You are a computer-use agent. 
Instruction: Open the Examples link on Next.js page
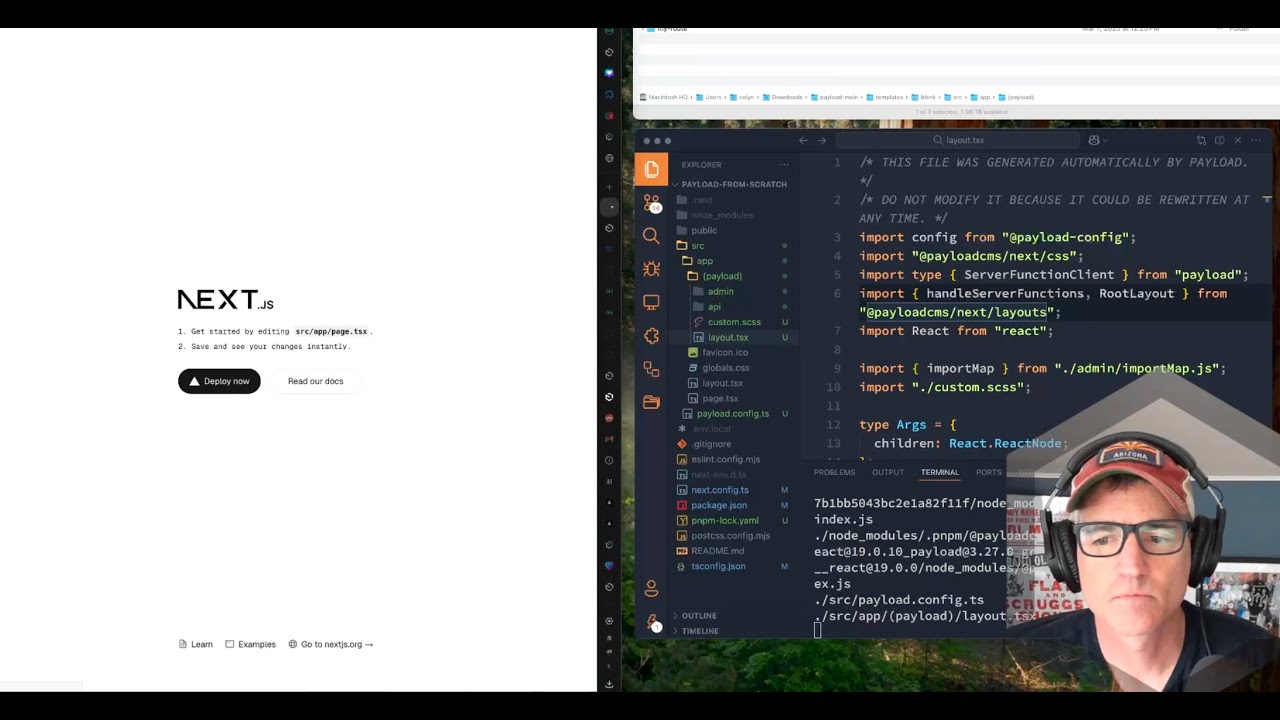coord(250,644)
